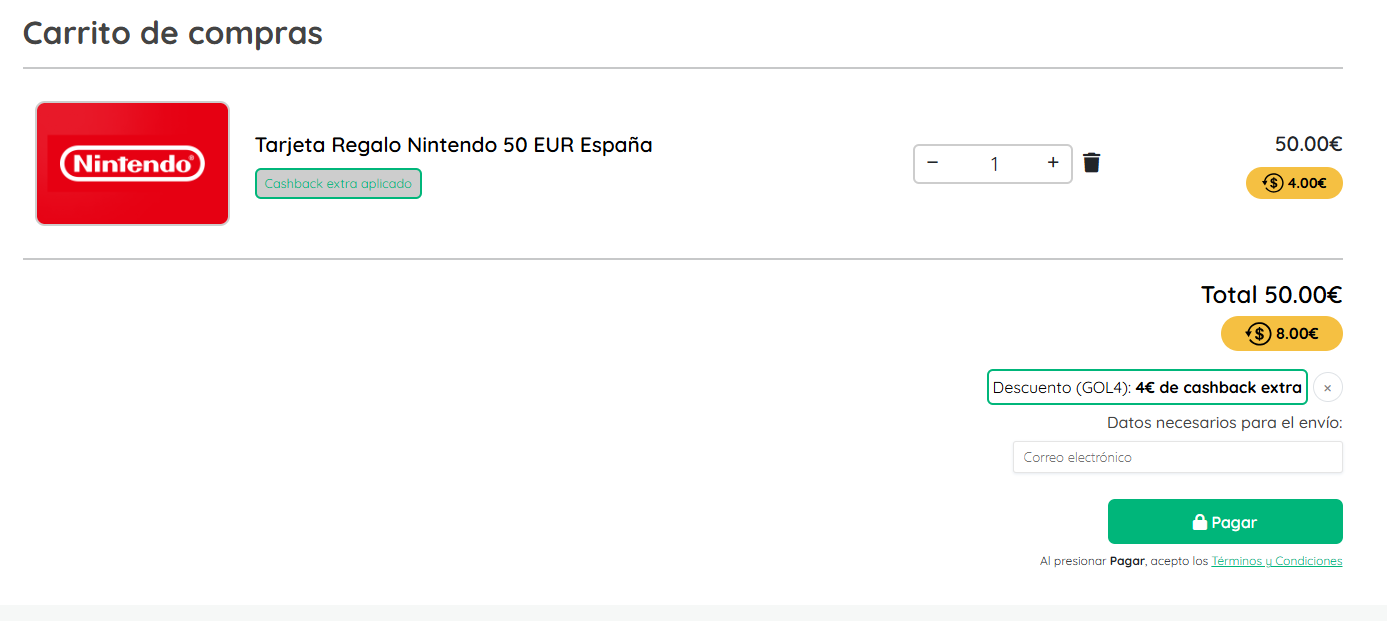Viewport: 1387px width, 621px height.
Task: Click the cashback coin icon beside 4.00€
Action: point(1273,183)
